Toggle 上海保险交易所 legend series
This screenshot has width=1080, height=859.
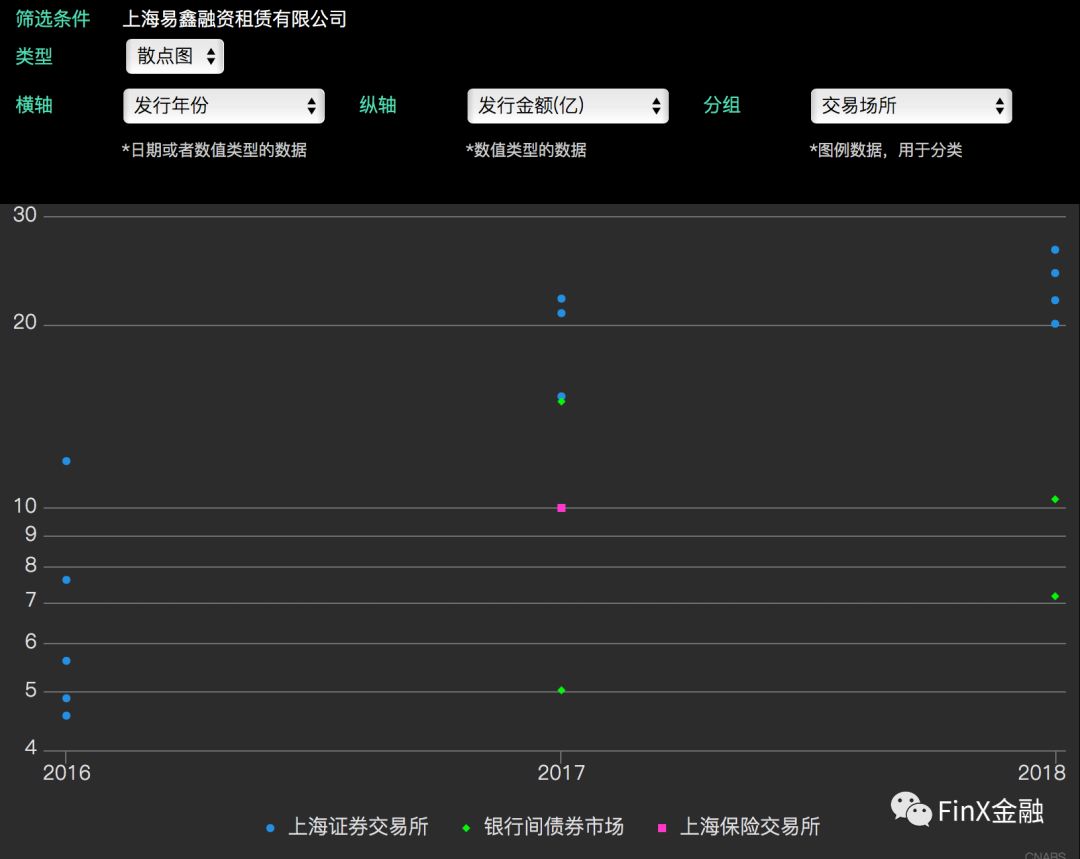pyautogui.click(x=739, y=827)
